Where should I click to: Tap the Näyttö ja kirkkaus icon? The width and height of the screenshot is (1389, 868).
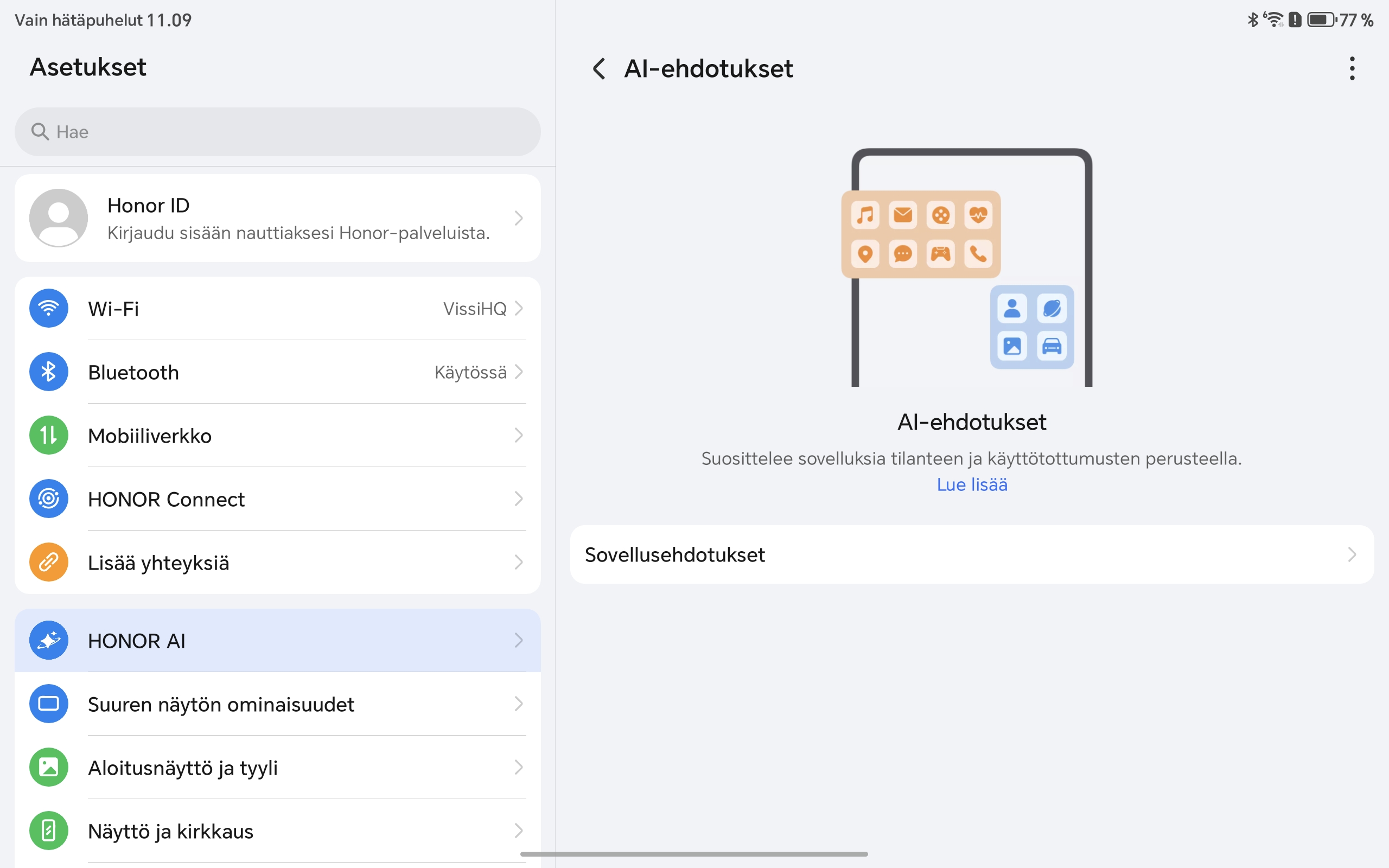point(49,831)
